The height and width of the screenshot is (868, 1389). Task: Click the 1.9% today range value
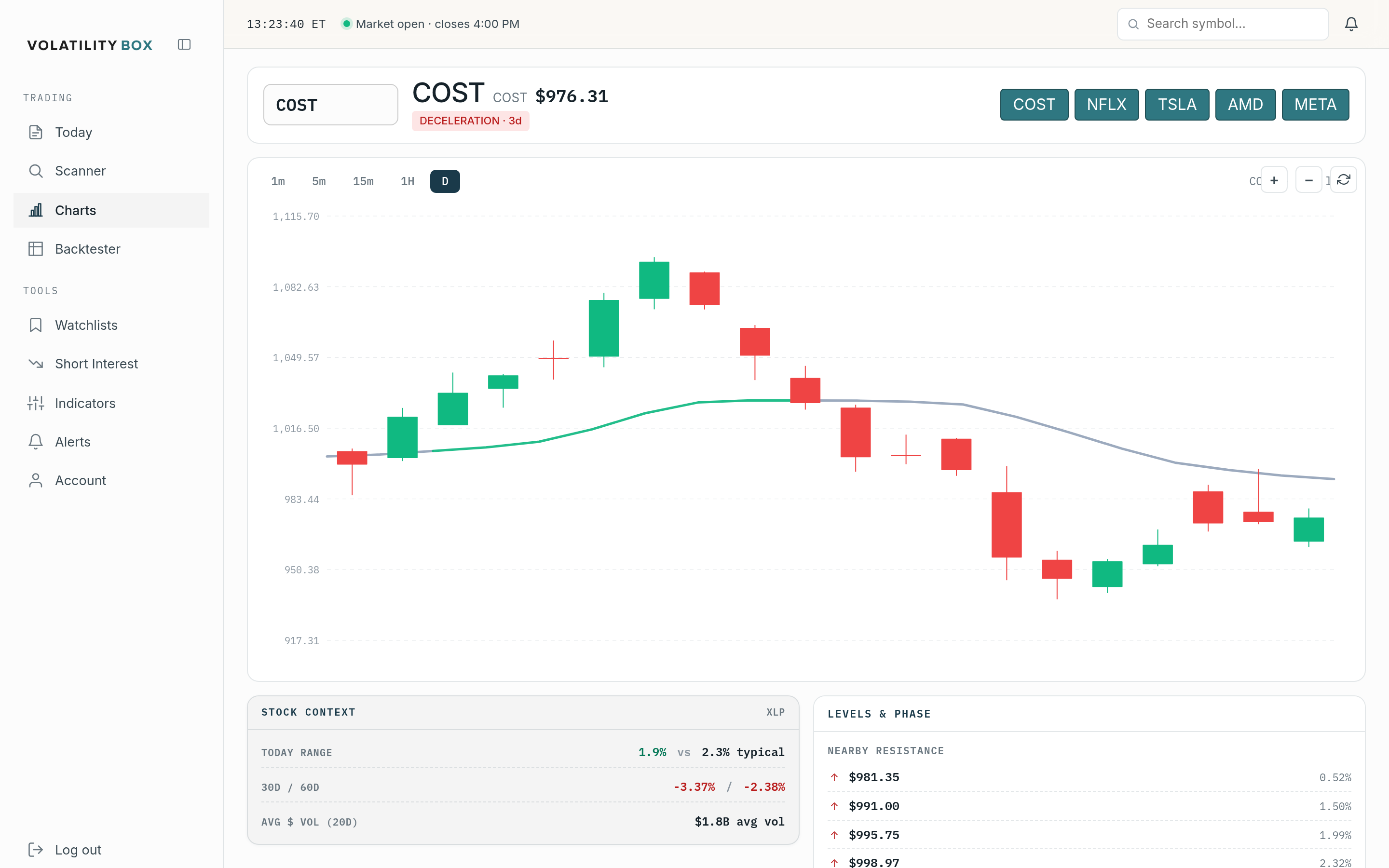point(652,752)
